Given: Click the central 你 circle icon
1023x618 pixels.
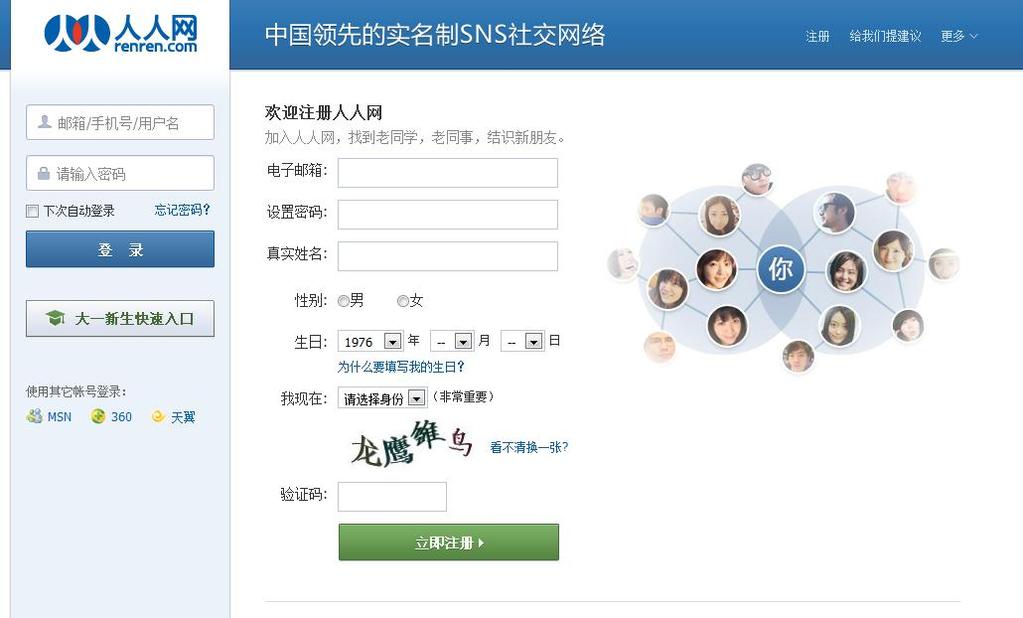Looking at the screenshot, I should [x=780, y=268].
